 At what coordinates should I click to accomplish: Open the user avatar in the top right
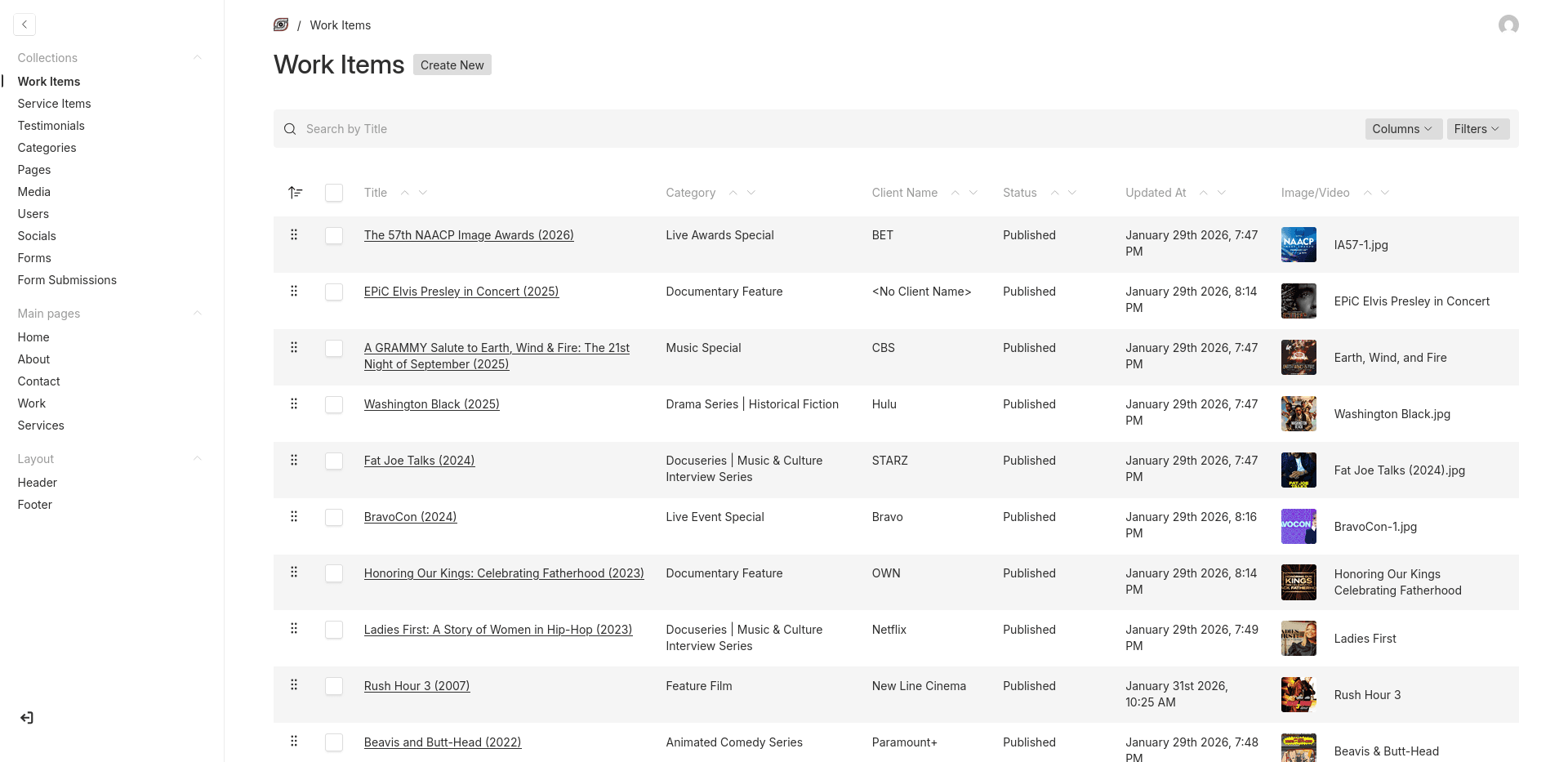pyautogui.click(x=1509, y=25)
